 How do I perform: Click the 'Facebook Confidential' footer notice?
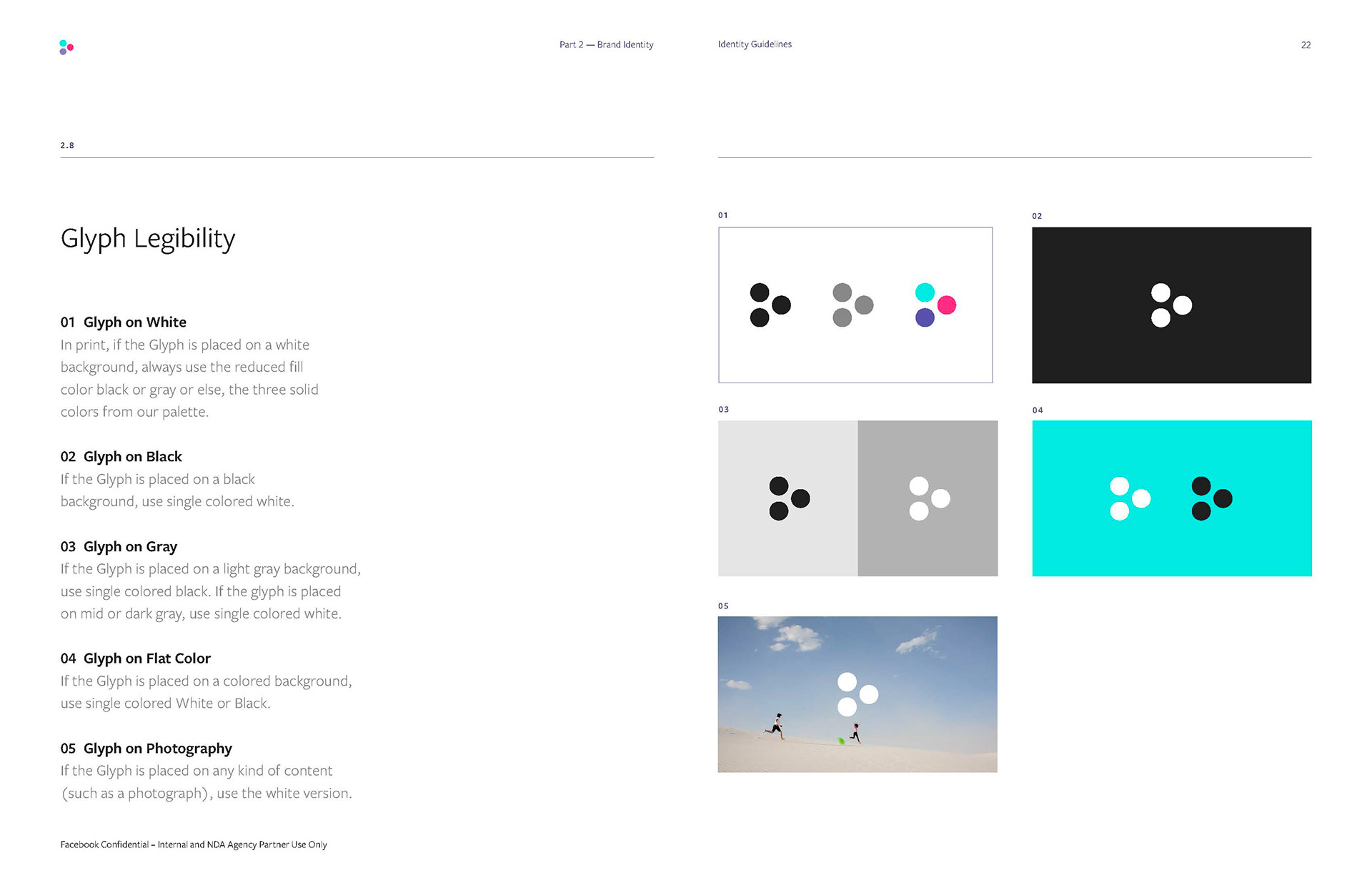tap(194, 844)
